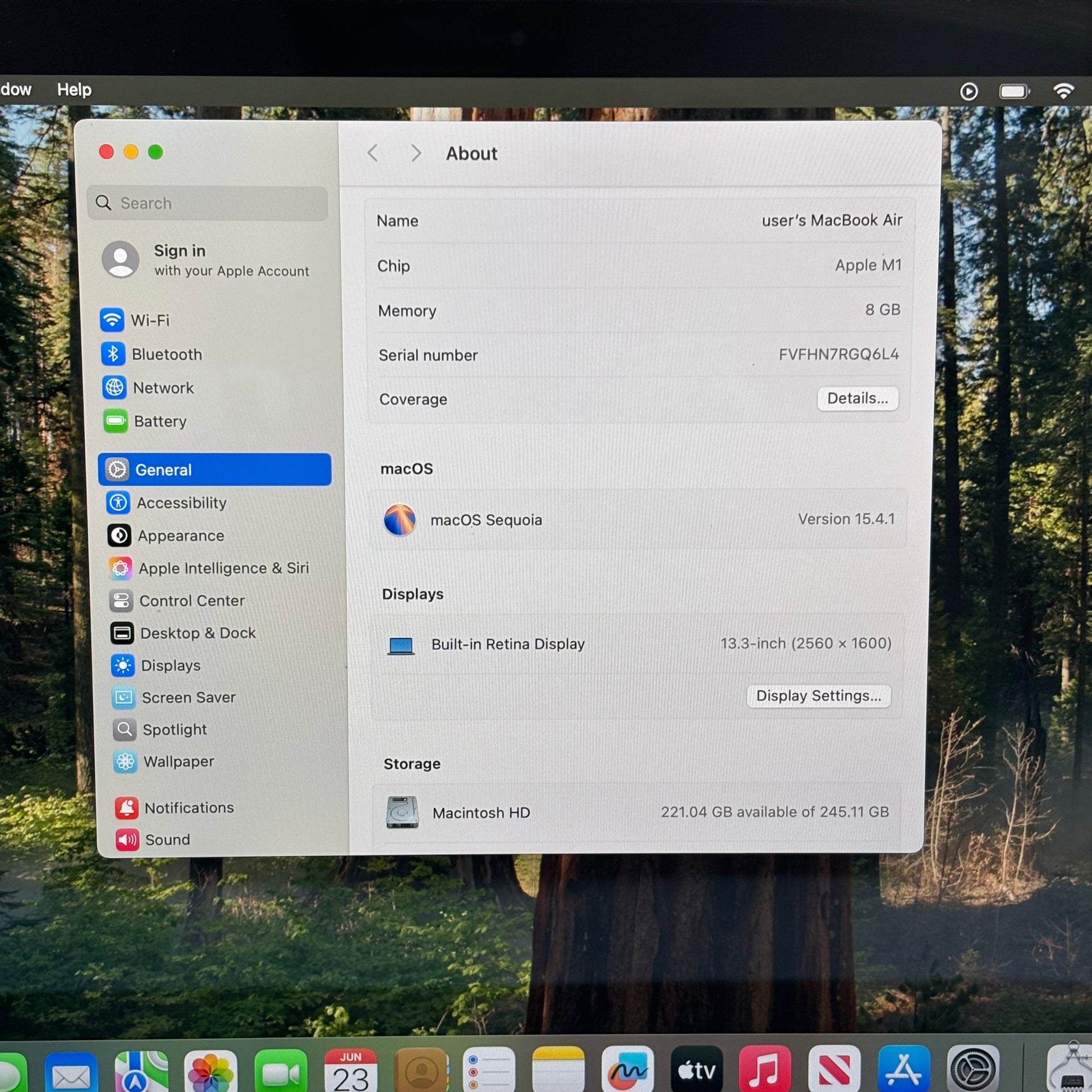Open the Battery settings pane

145,421
